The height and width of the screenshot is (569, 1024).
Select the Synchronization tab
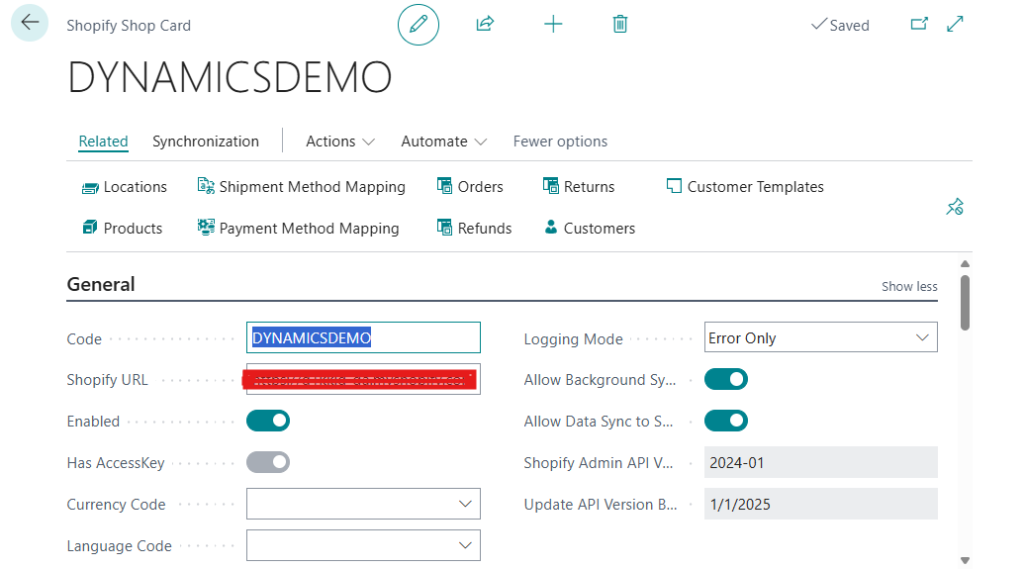click(x=206, y=142)
